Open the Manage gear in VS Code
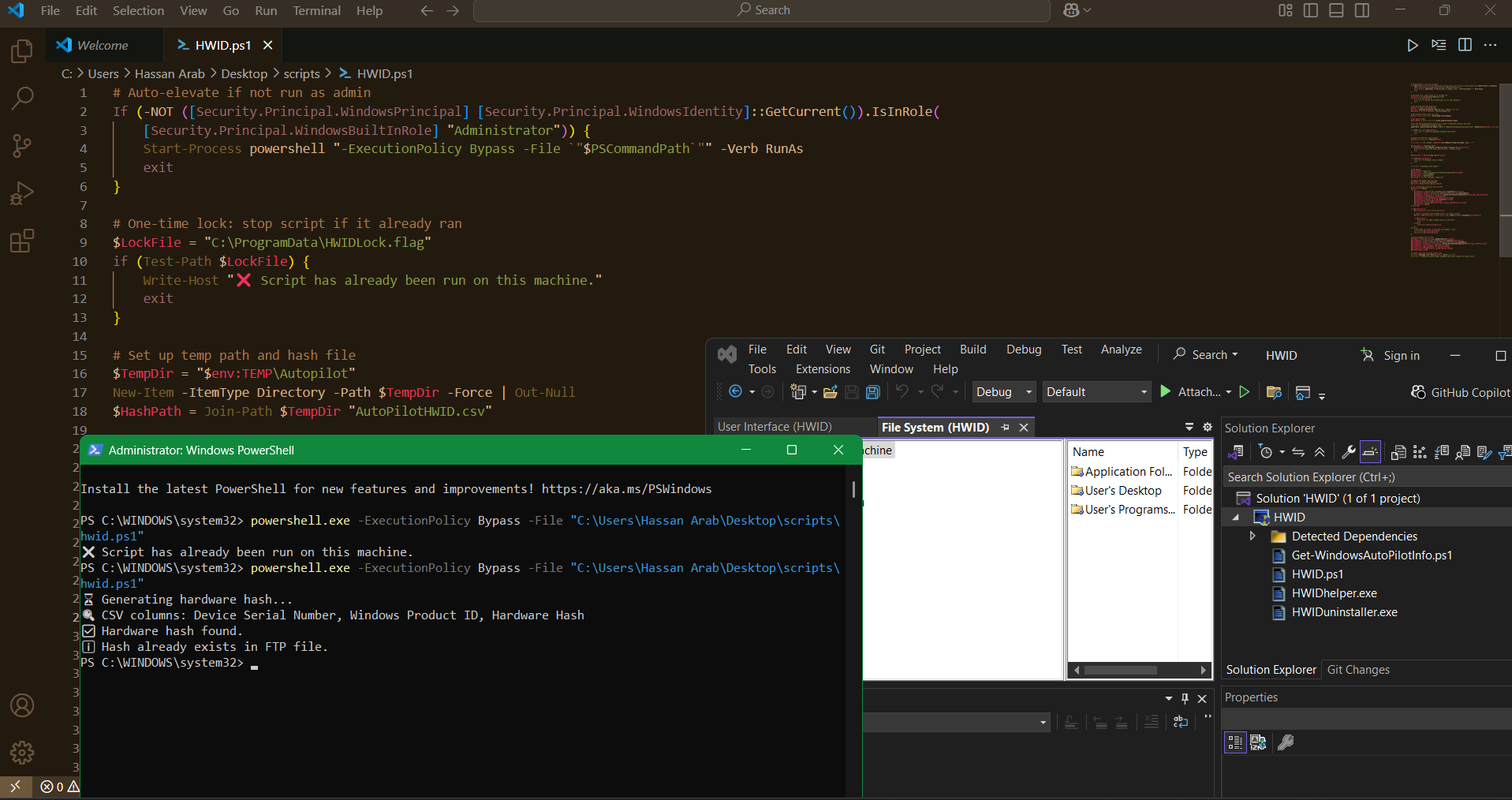The height and width of the screenshot is (800, 1512). tap(22, 752)
